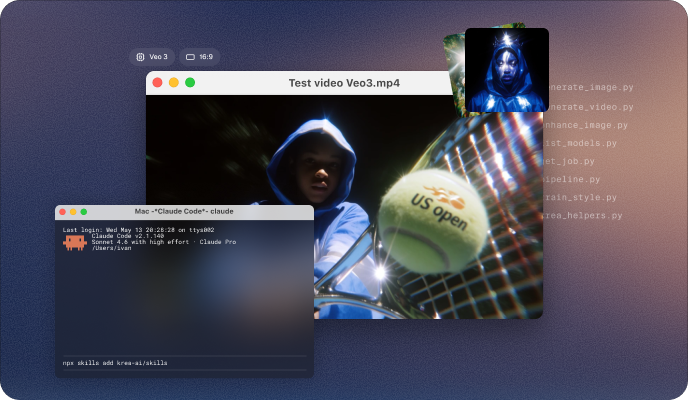Minimize the Test video Veo3.mp4 window
This screenshot has height=400, width=688.
[174, 82]
